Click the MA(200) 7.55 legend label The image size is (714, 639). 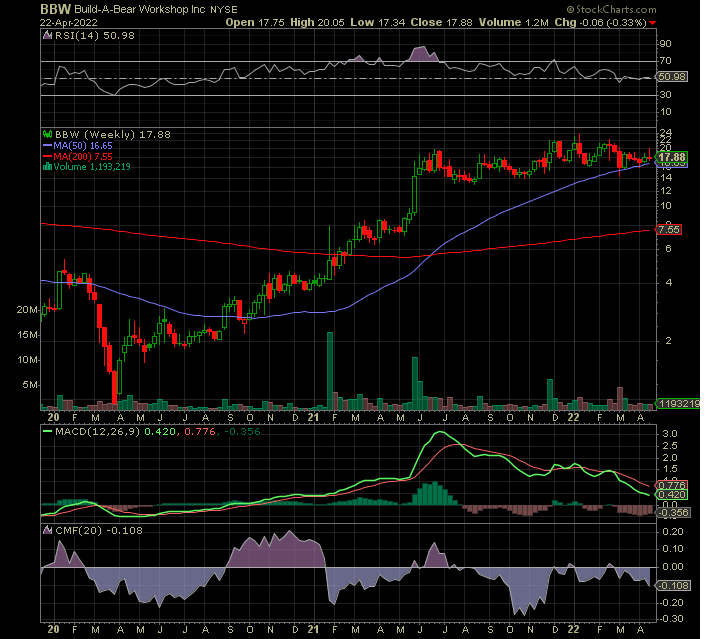coord(83,156)
